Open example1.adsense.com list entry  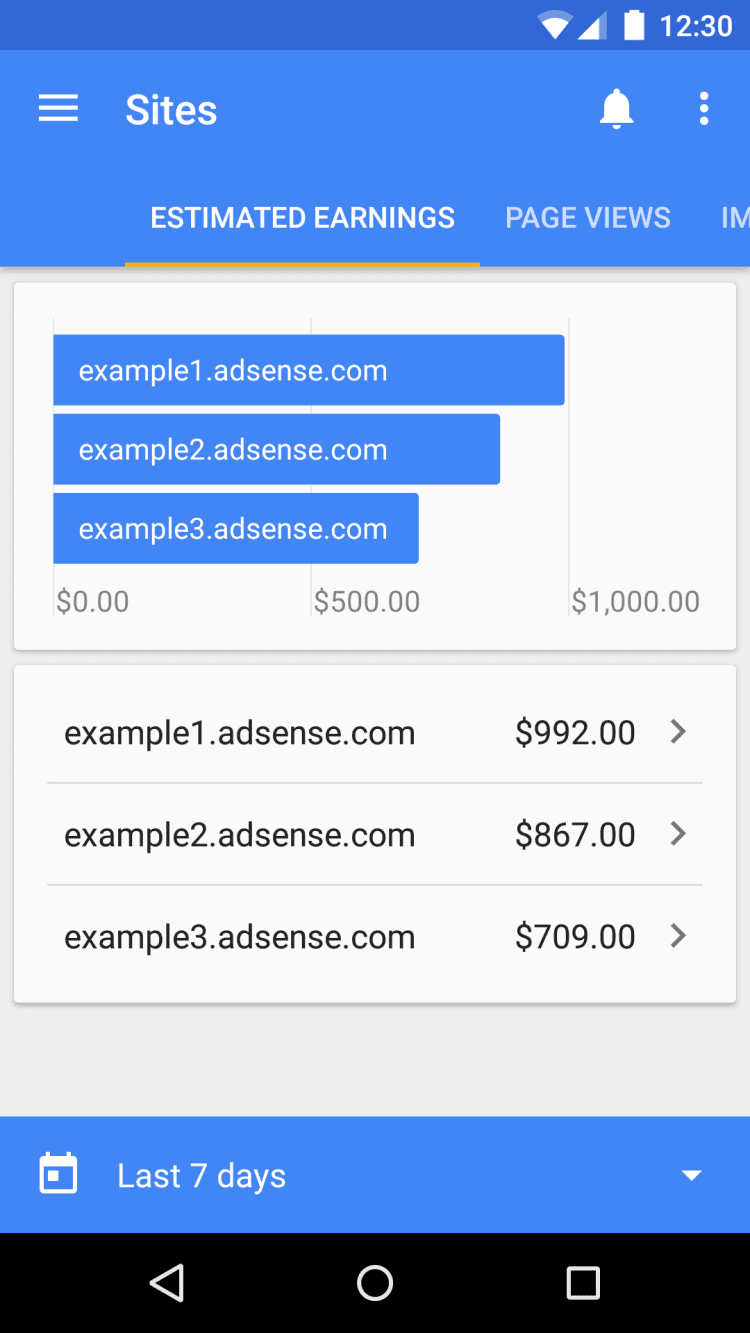click(240, 733)
